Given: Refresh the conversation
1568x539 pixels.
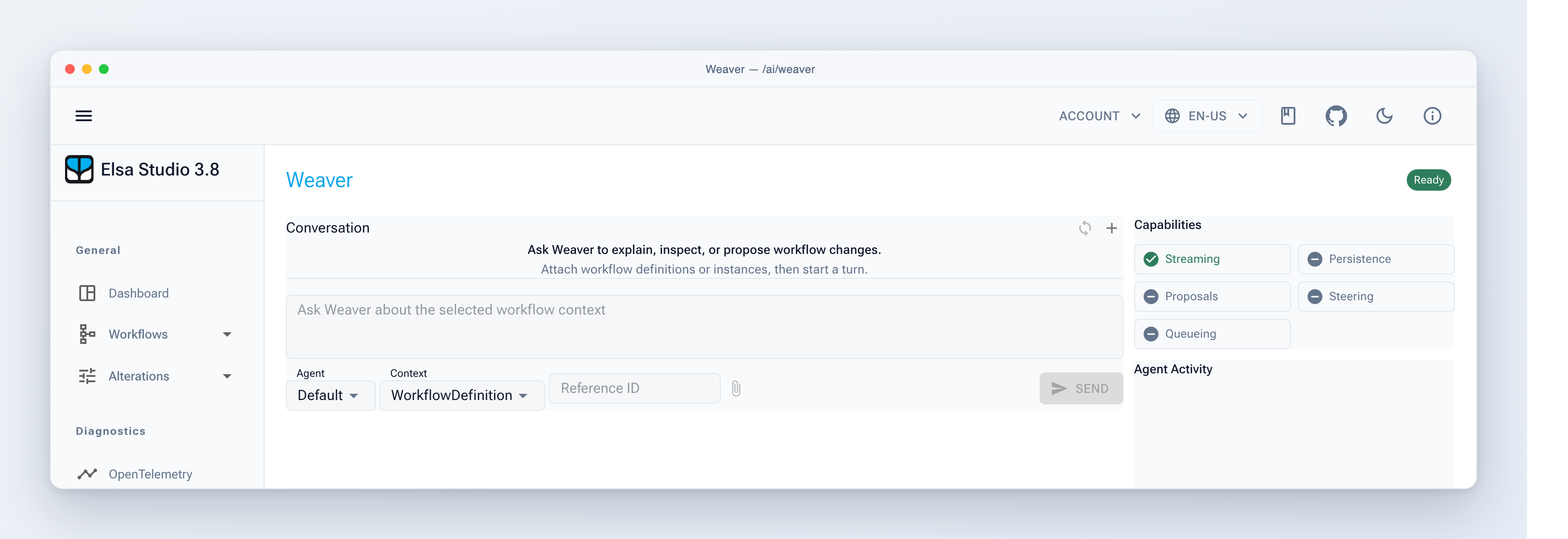Looking at the screenshot, I should [1085, 228].
